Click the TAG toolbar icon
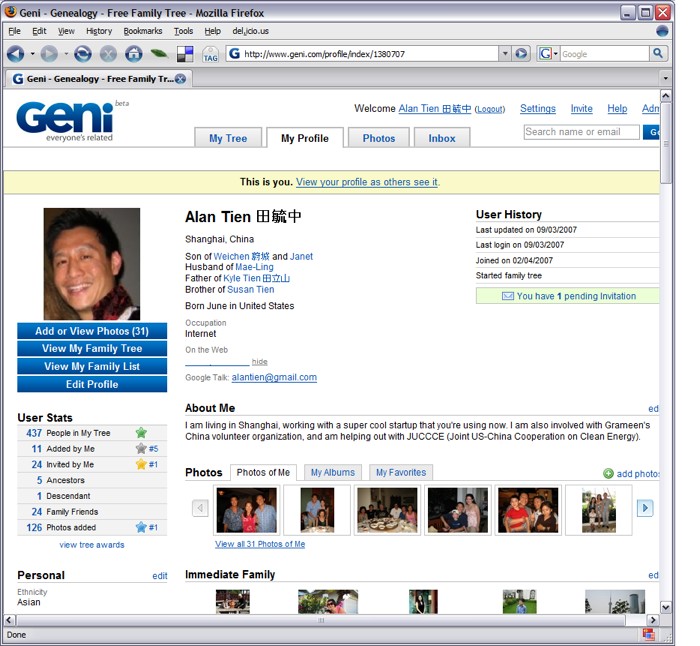 (210, 54)
